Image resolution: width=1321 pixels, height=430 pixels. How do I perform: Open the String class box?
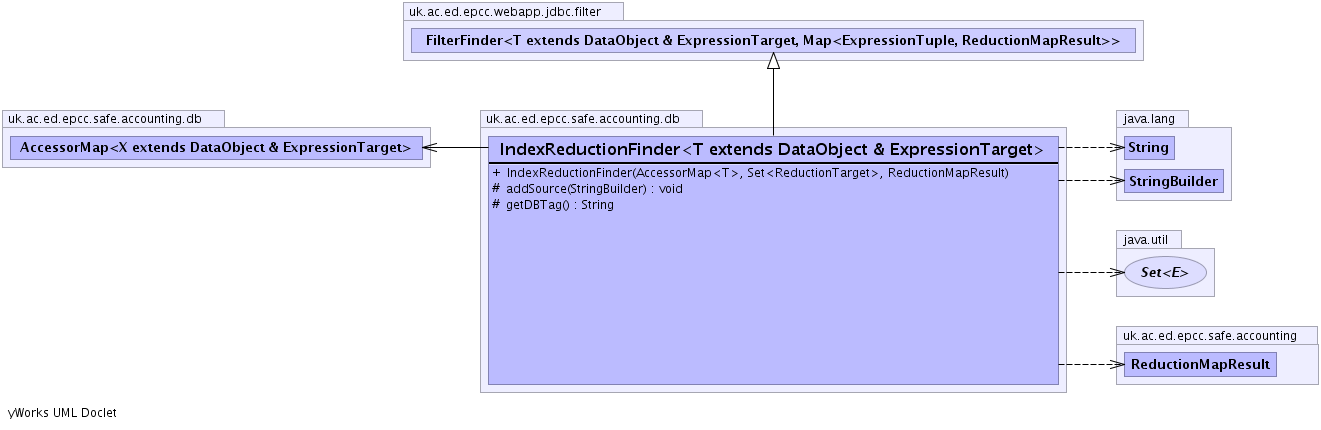pos(1147,148)
